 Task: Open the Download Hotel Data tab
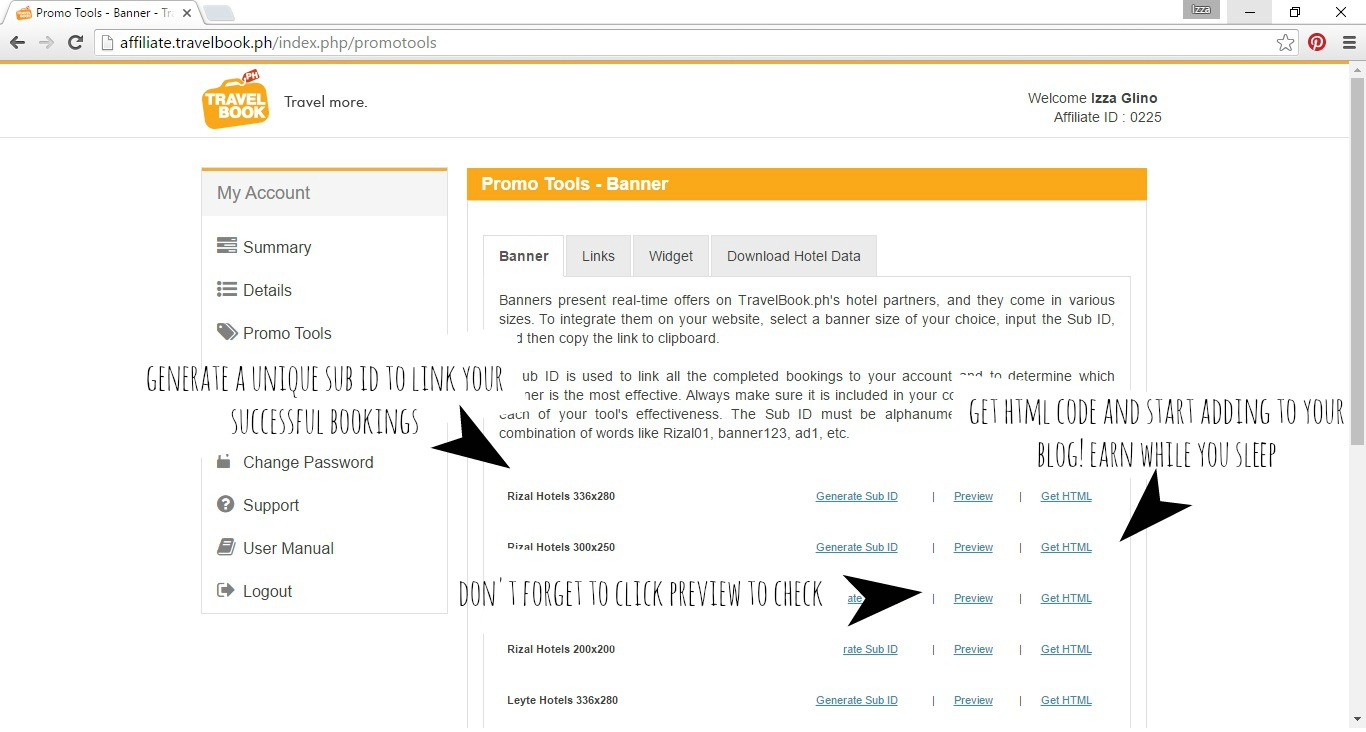pyautogui.click(x=794, y=256)
